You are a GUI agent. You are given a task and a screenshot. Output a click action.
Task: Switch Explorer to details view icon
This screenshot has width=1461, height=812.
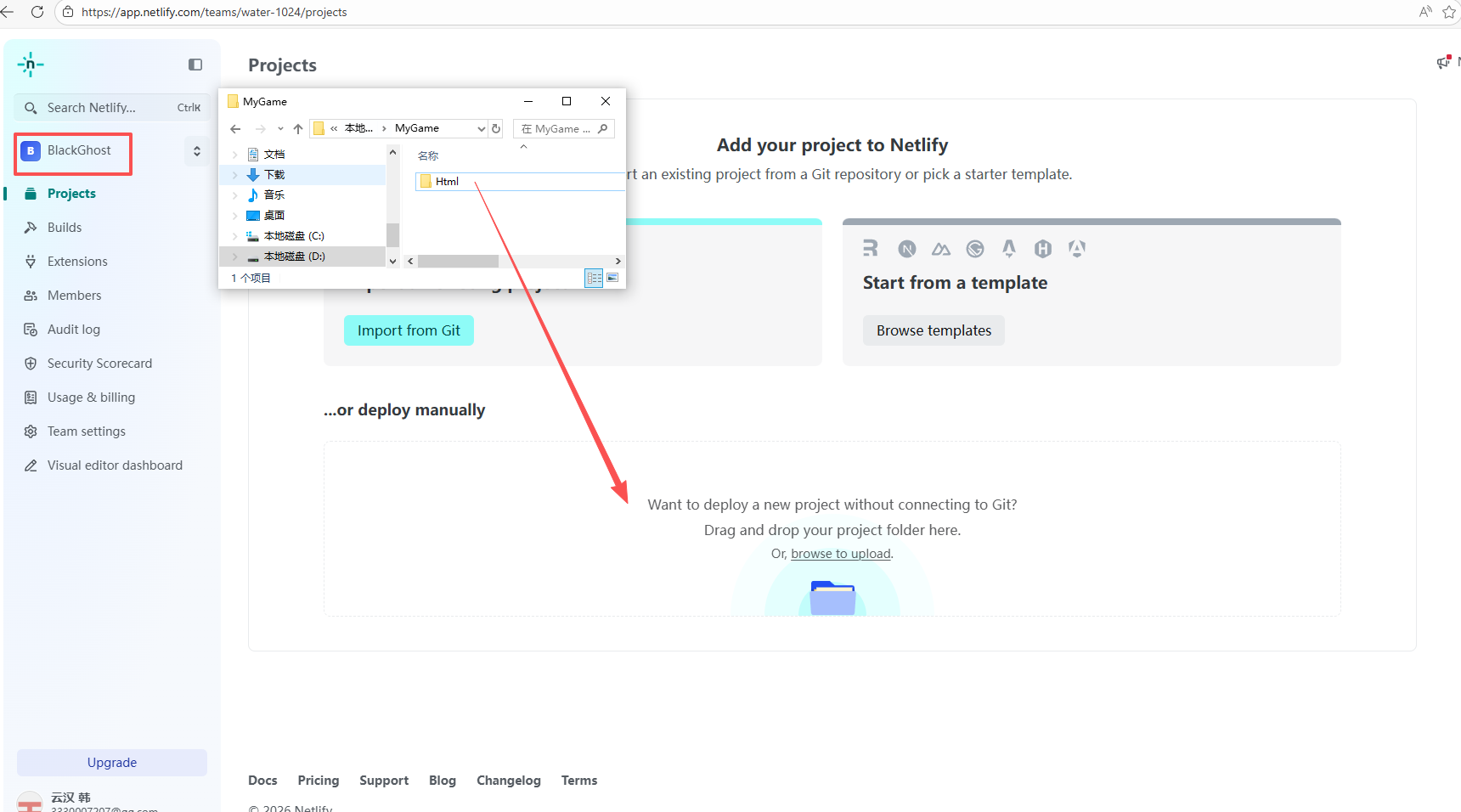coord(594,278)
